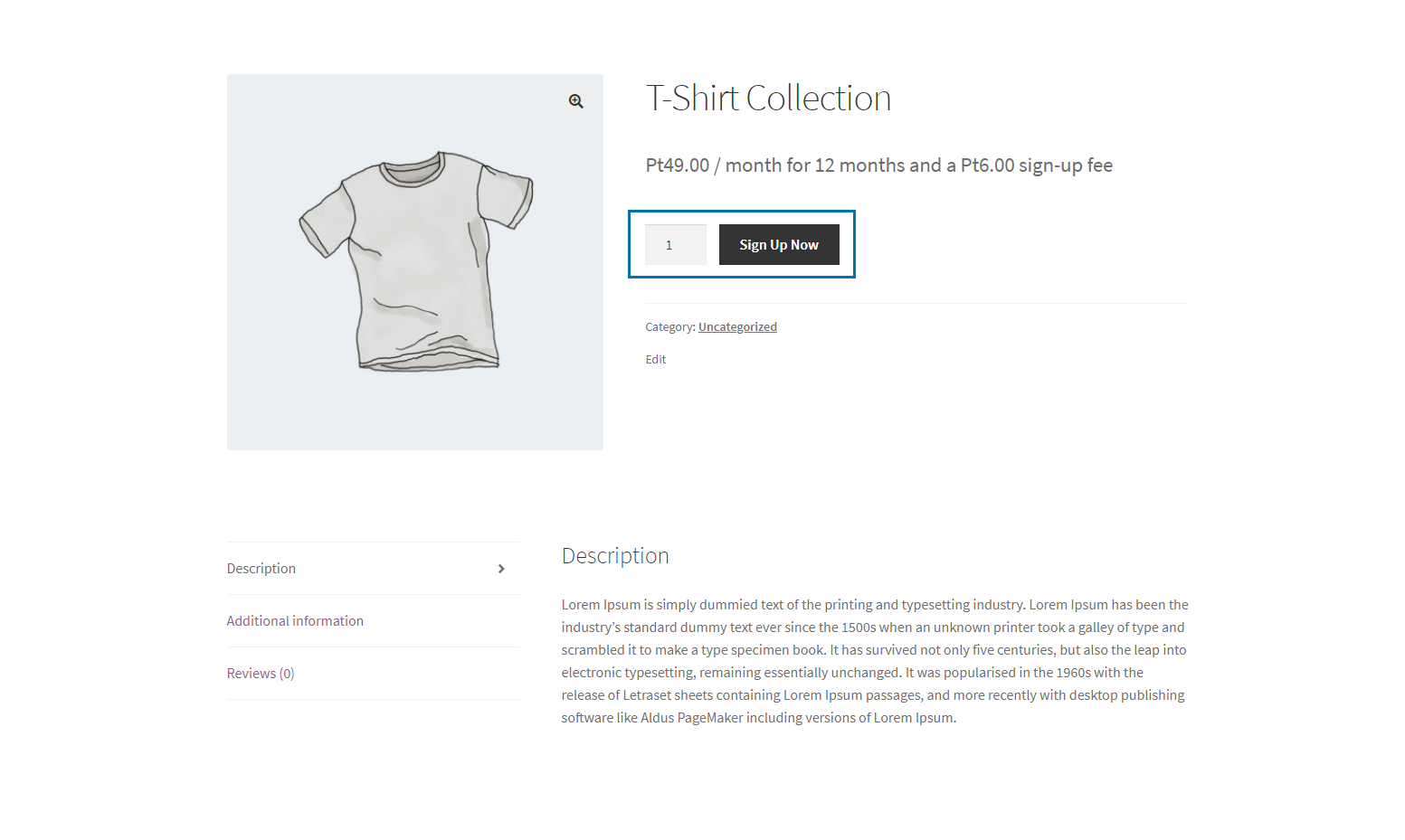Click the Lorem Ipsum description paragraph
This screenshot has height=840, width=1405.
(x=875, y=661)
